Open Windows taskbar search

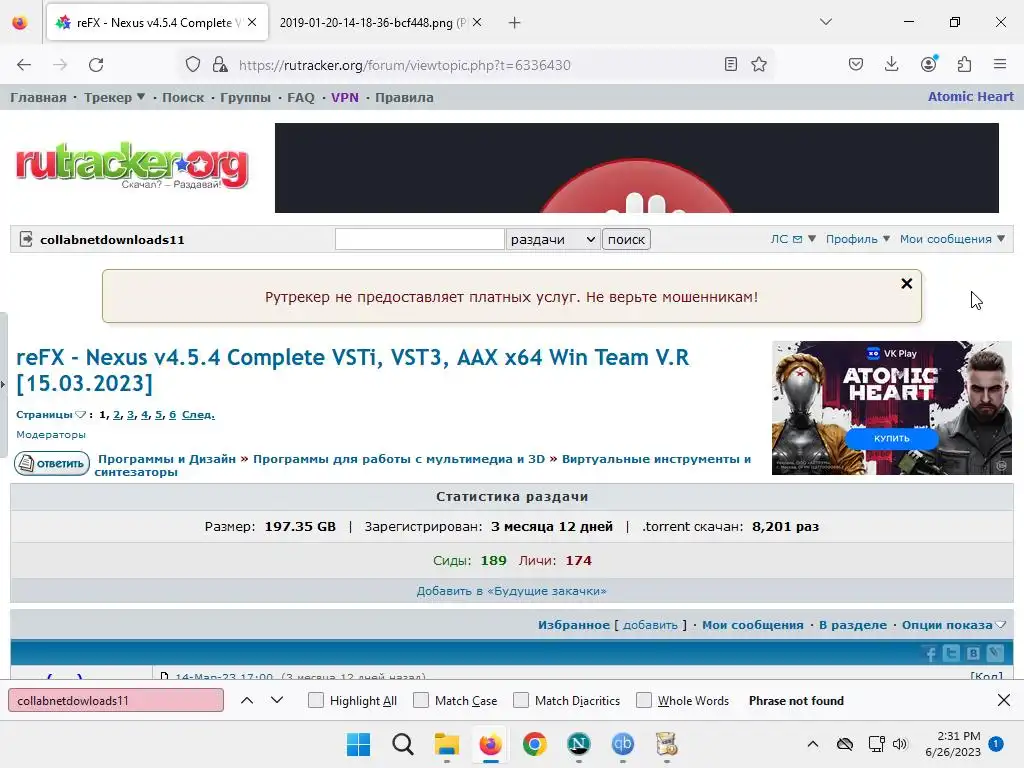point(403,744)
